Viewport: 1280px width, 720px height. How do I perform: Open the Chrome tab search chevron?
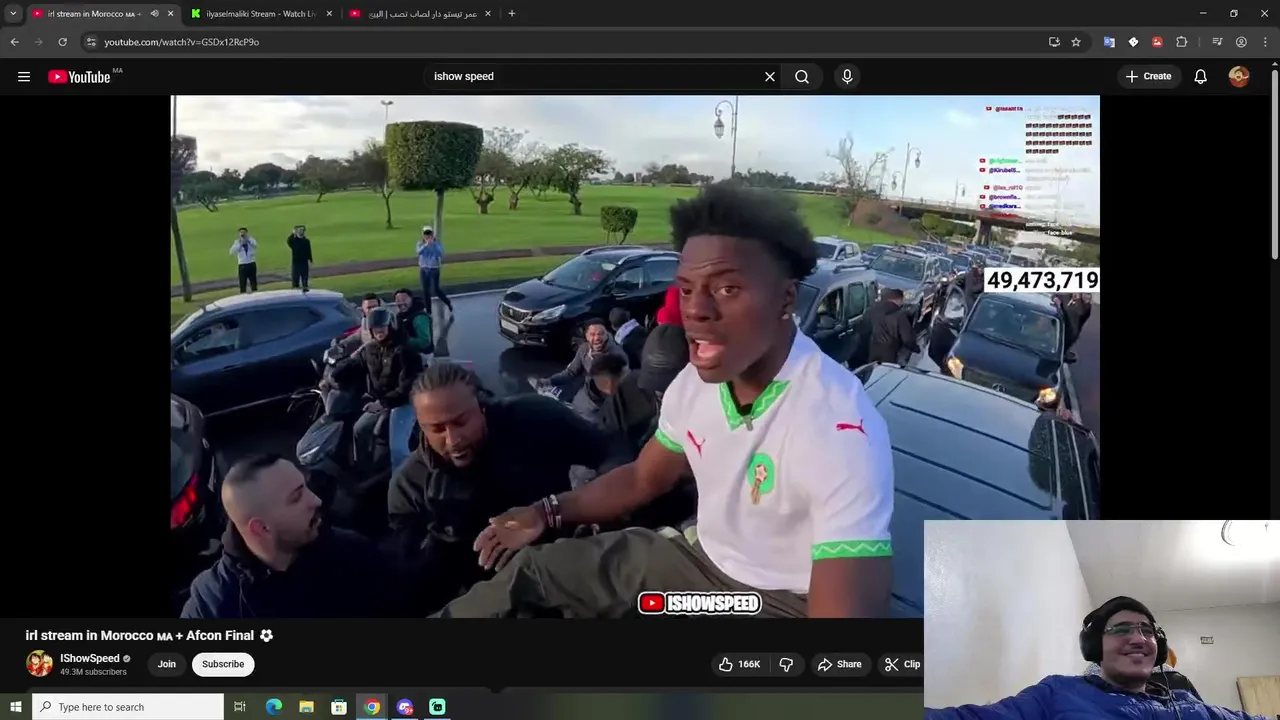click(x=13, y=14)
